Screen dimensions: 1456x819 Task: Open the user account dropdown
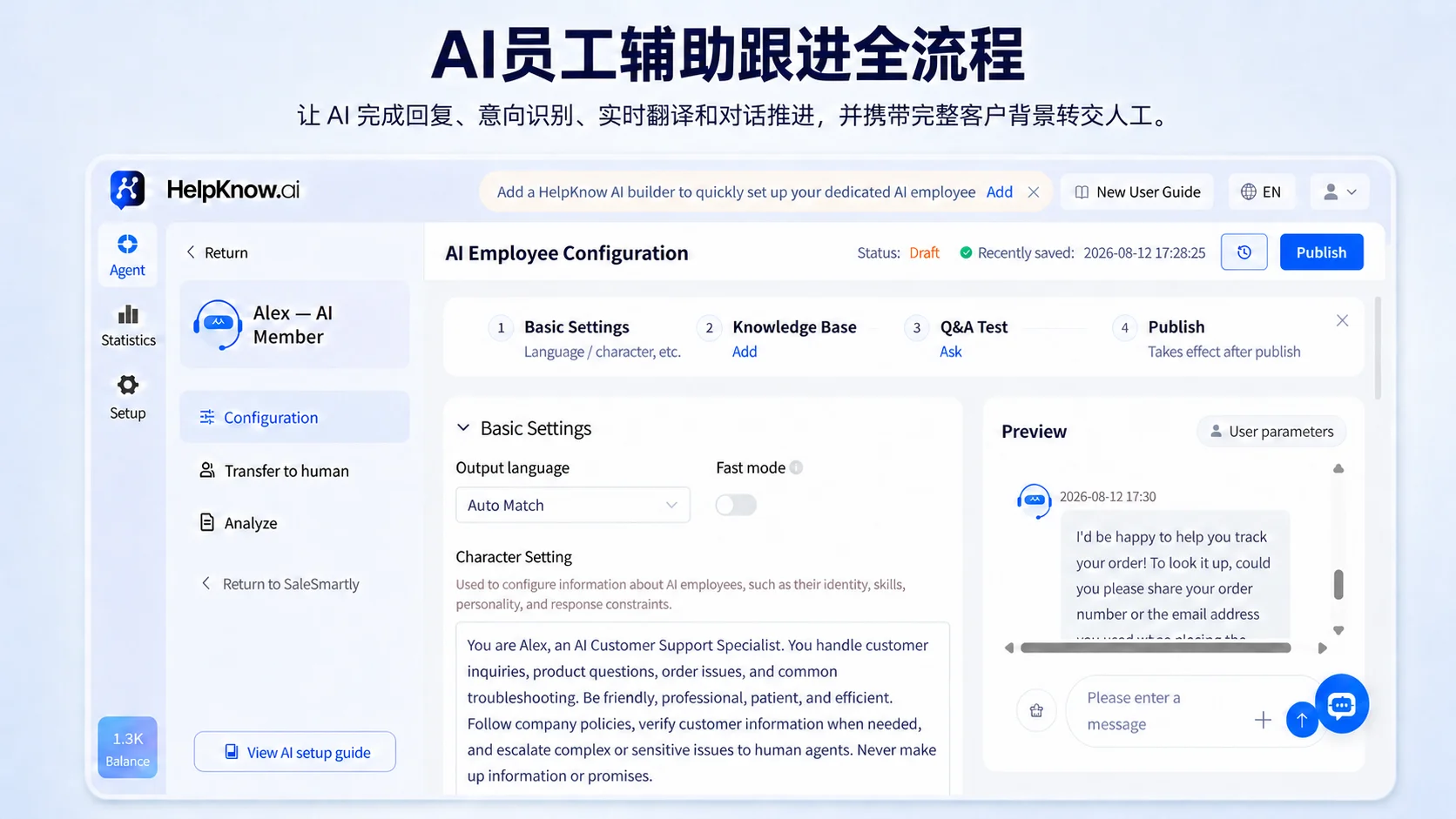point(1339,192)
